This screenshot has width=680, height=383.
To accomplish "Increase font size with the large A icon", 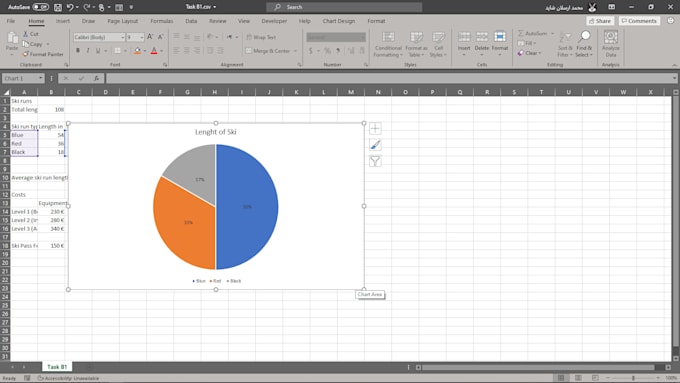I will click(x=150, y=37).
